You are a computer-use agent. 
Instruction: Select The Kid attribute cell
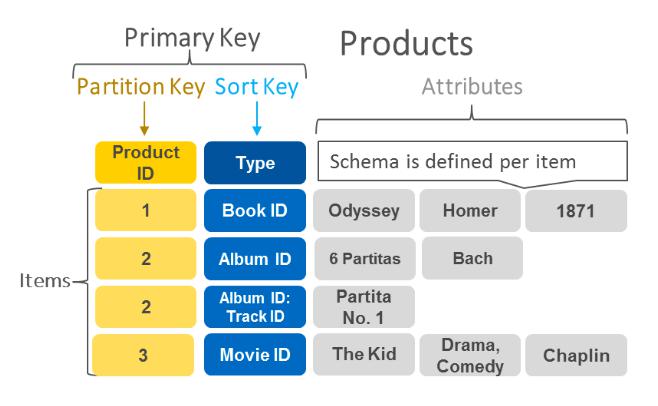364,355
